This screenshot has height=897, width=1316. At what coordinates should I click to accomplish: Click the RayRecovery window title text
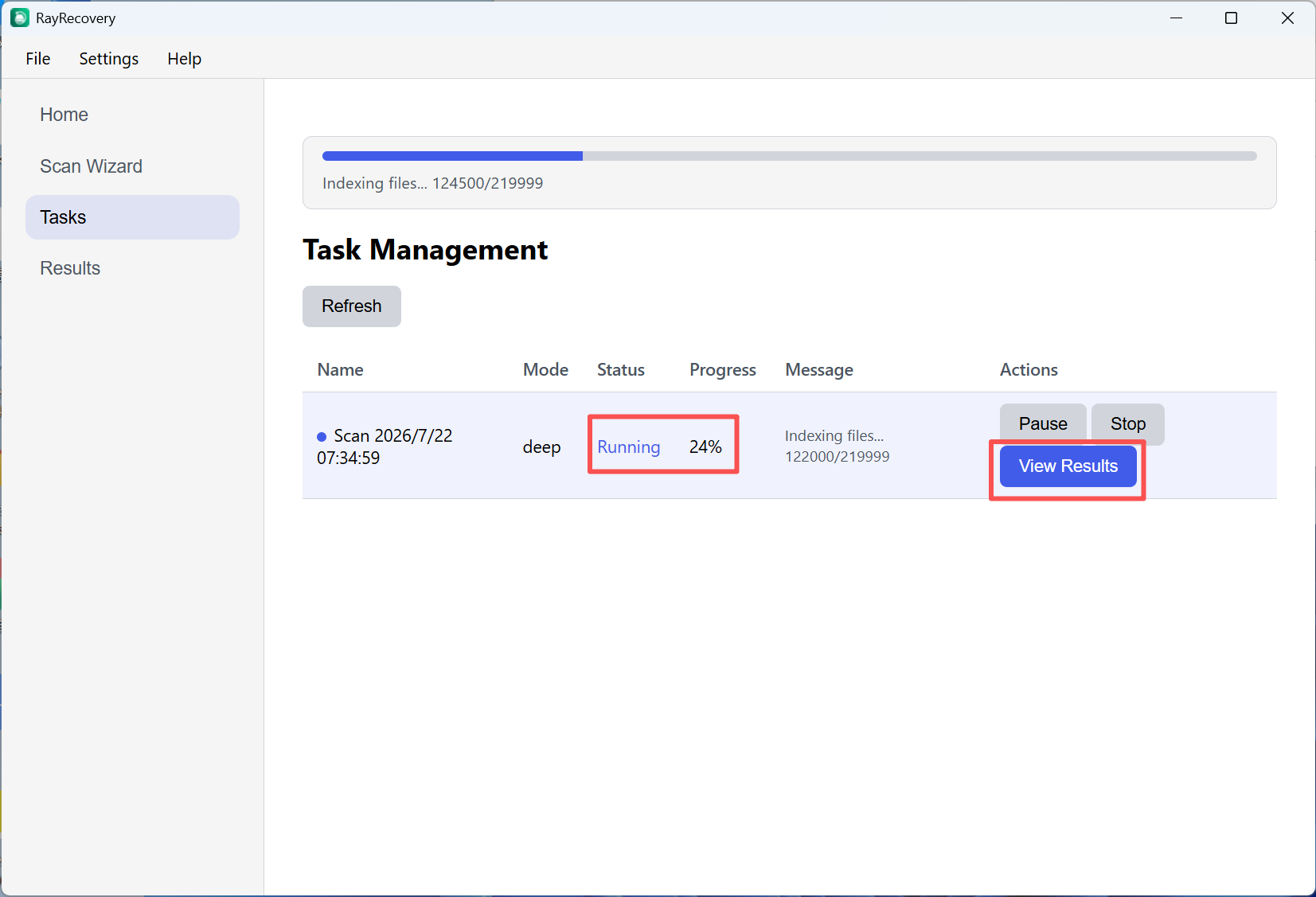pos(76,18)
